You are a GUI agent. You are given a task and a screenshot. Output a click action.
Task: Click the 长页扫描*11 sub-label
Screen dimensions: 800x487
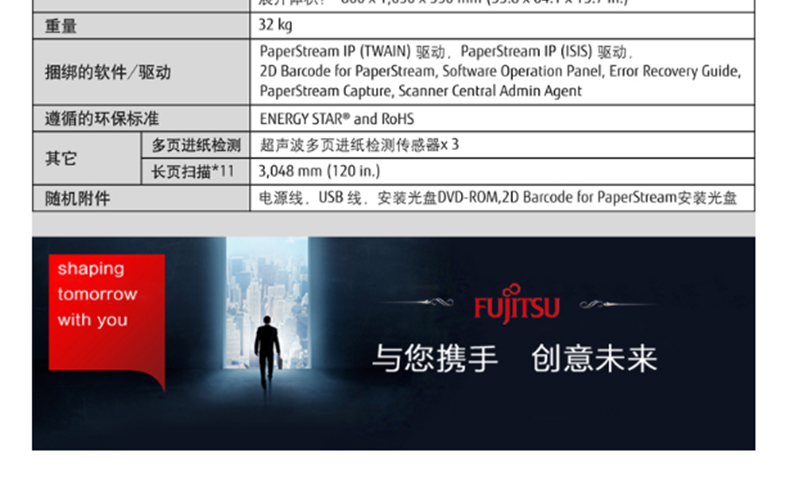192,171
